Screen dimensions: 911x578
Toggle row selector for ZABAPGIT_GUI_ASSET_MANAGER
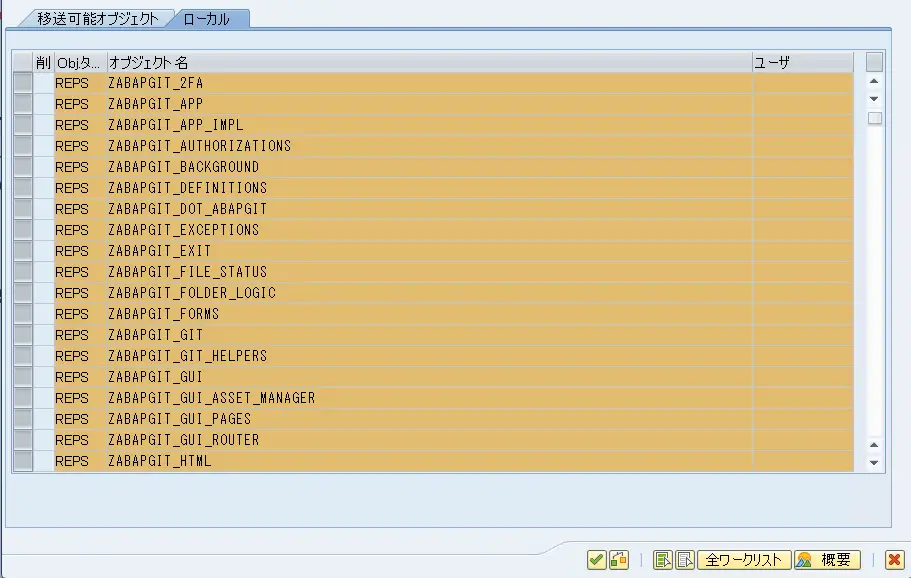pyautogui.click(x=23, y=398)
